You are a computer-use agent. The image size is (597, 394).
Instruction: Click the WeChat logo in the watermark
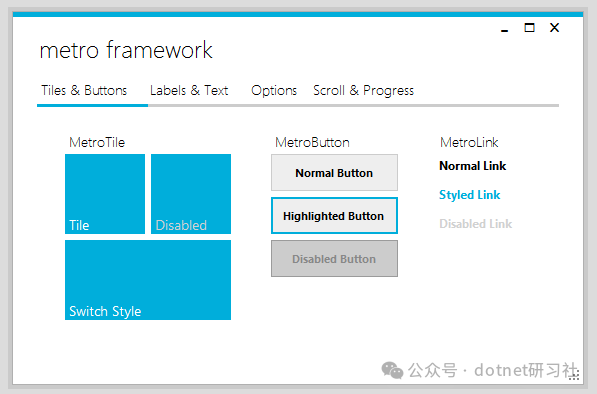click(x=392, y=370)
